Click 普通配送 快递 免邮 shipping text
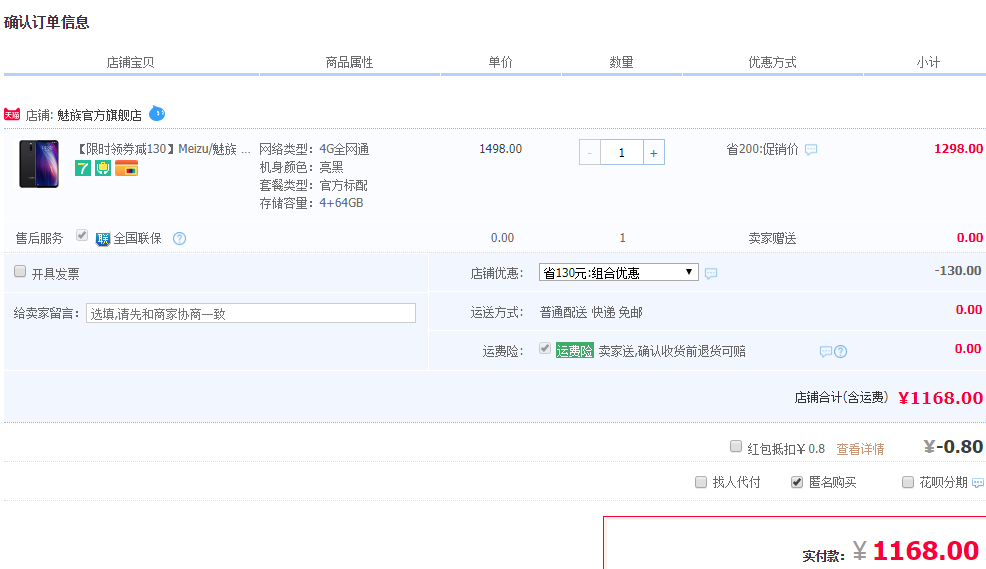Viewport: 986px width, 569px height. [x=591, y=312]
